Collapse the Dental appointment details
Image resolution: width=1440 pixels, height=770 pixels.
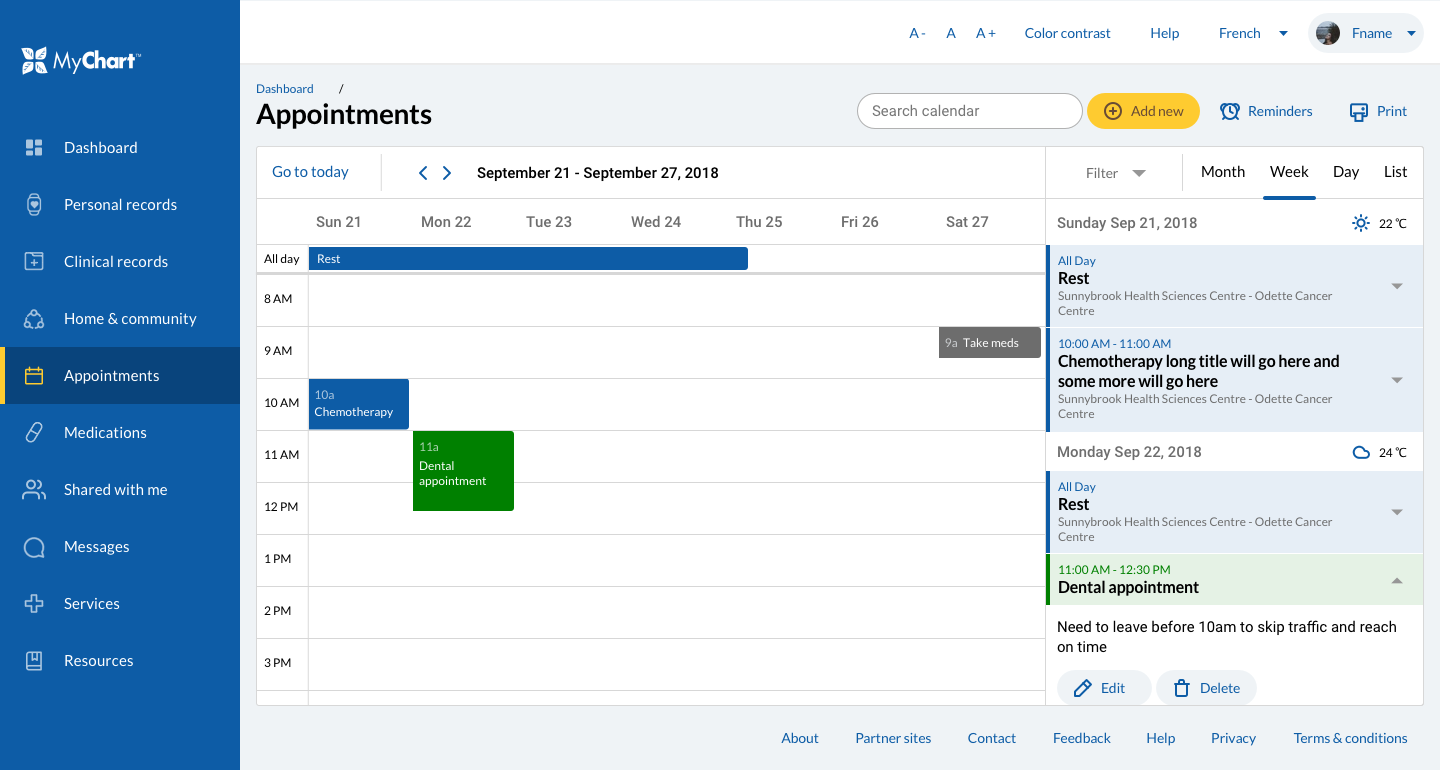pos(1397,581)
